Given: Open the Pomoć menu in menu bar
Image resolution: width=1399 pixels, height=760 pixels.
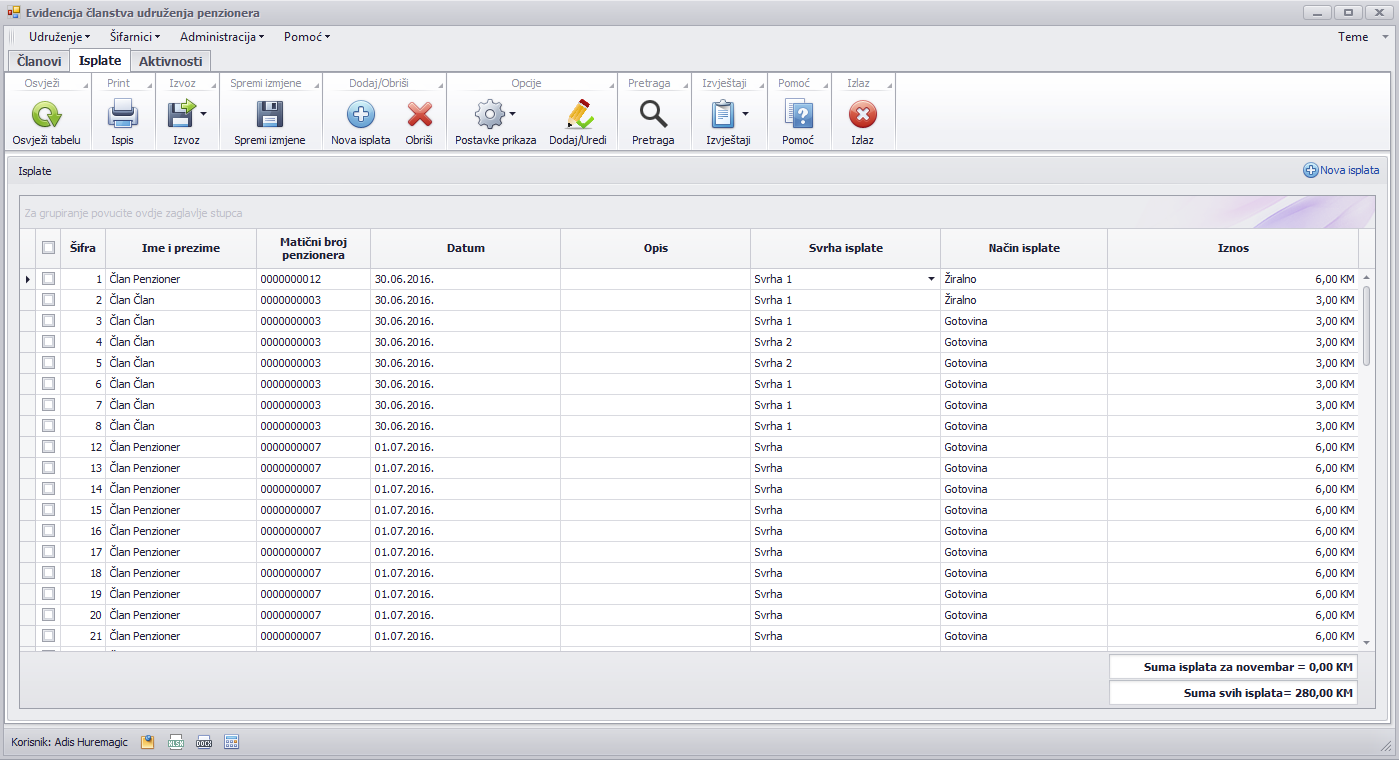Looking at the screenshot, I should [x=307, y=37].
